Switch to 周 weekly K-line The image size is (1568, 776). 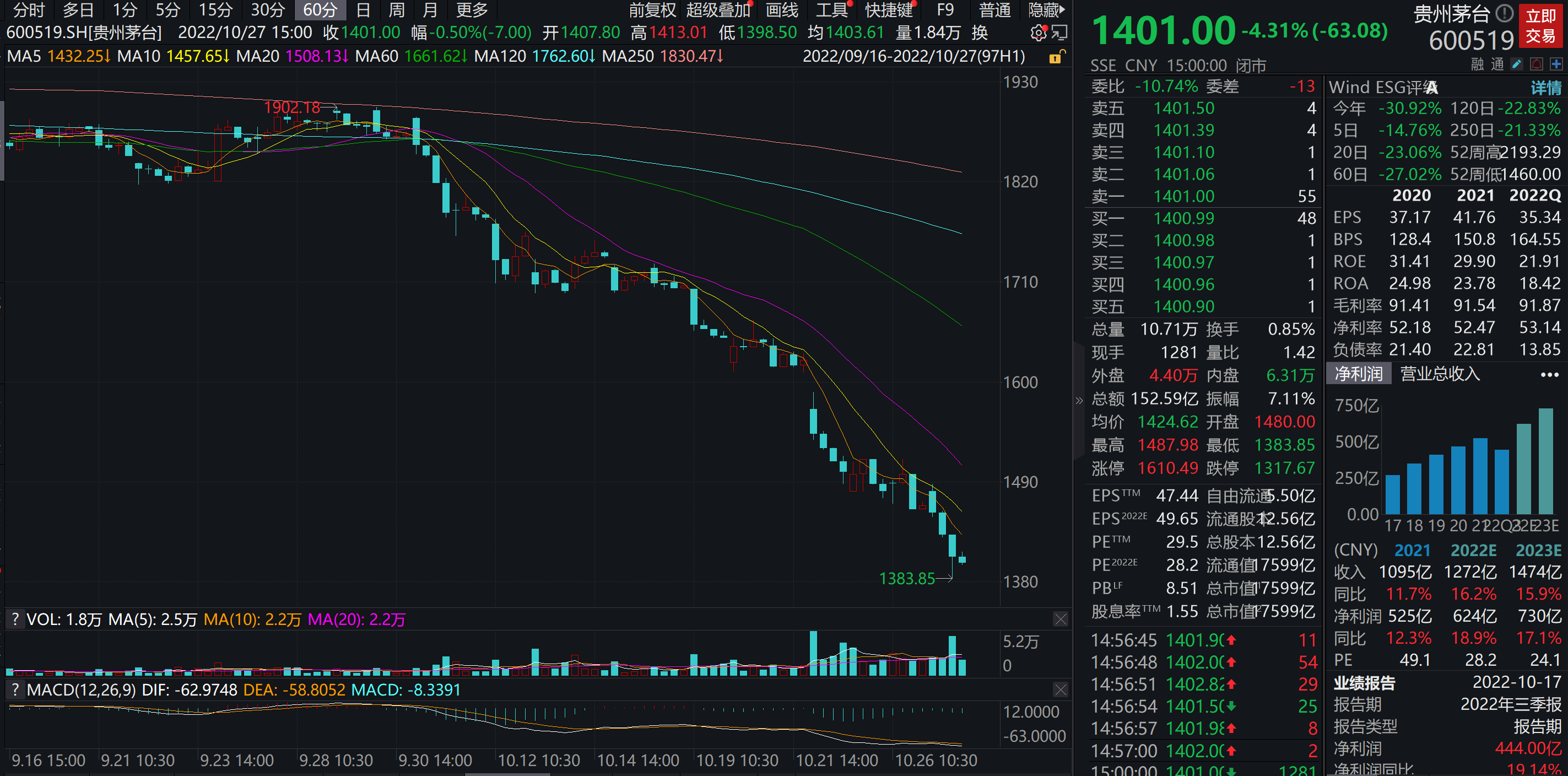(397, 10)
